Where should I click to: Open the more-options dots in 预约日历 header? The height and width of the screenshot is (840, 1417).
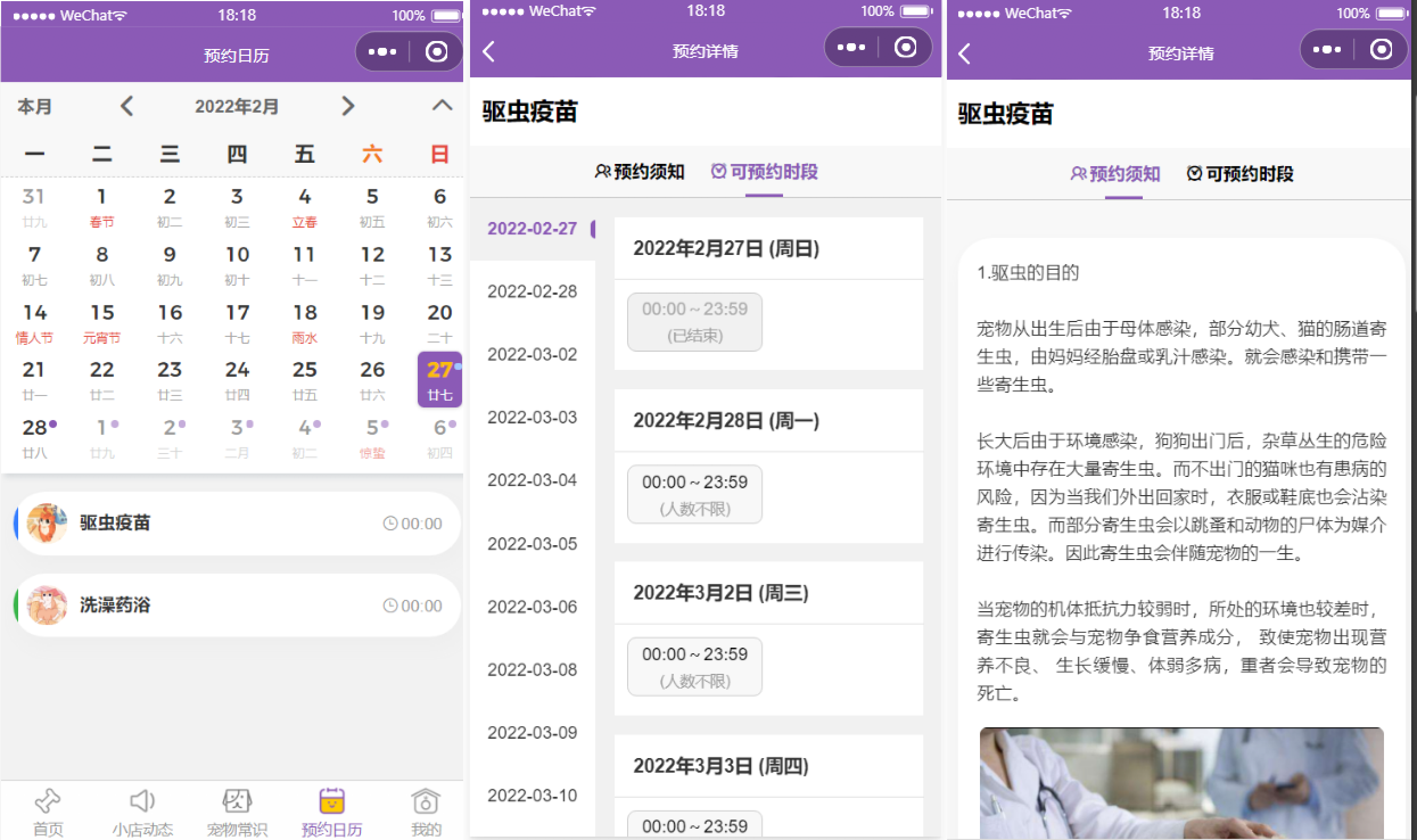pyautogui.click(x=382, y=52)
